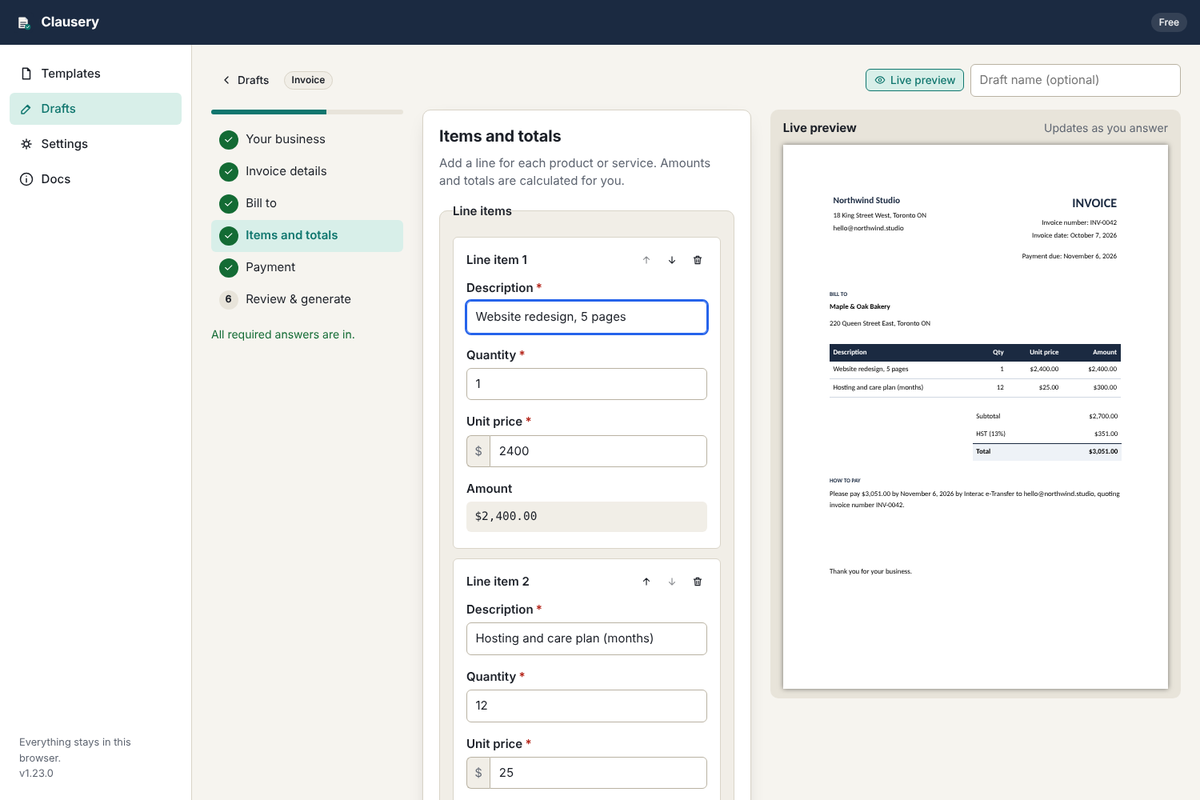Go to Invoice details step
This screenshot has height=800, width=1200.
click(307, 171)
